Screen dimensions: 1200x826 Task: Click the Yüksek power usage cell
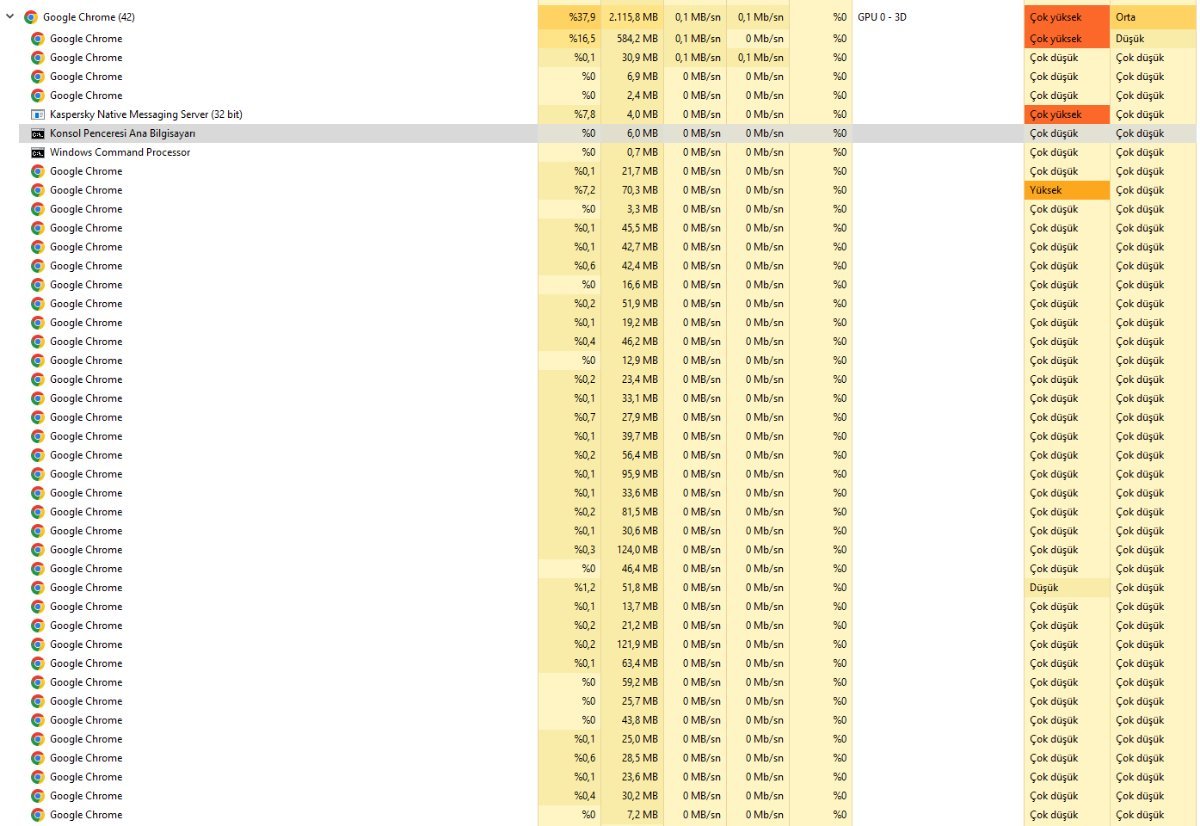pos(1067,190)
